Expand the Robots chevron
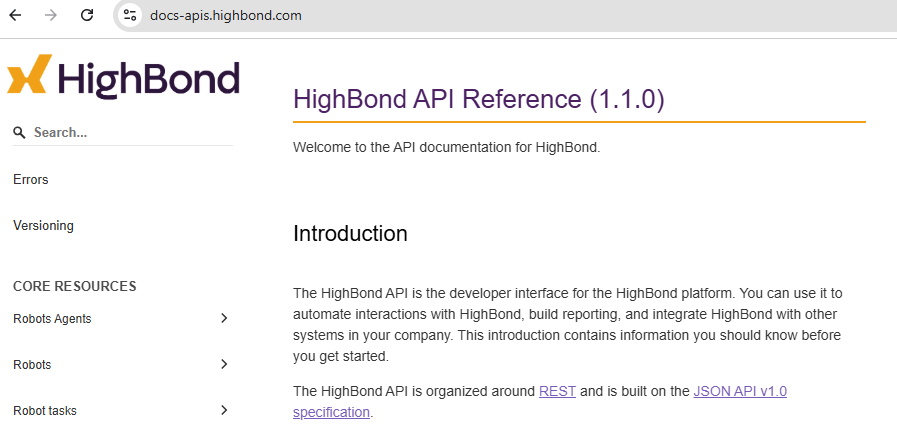 (x=224, y=364)
